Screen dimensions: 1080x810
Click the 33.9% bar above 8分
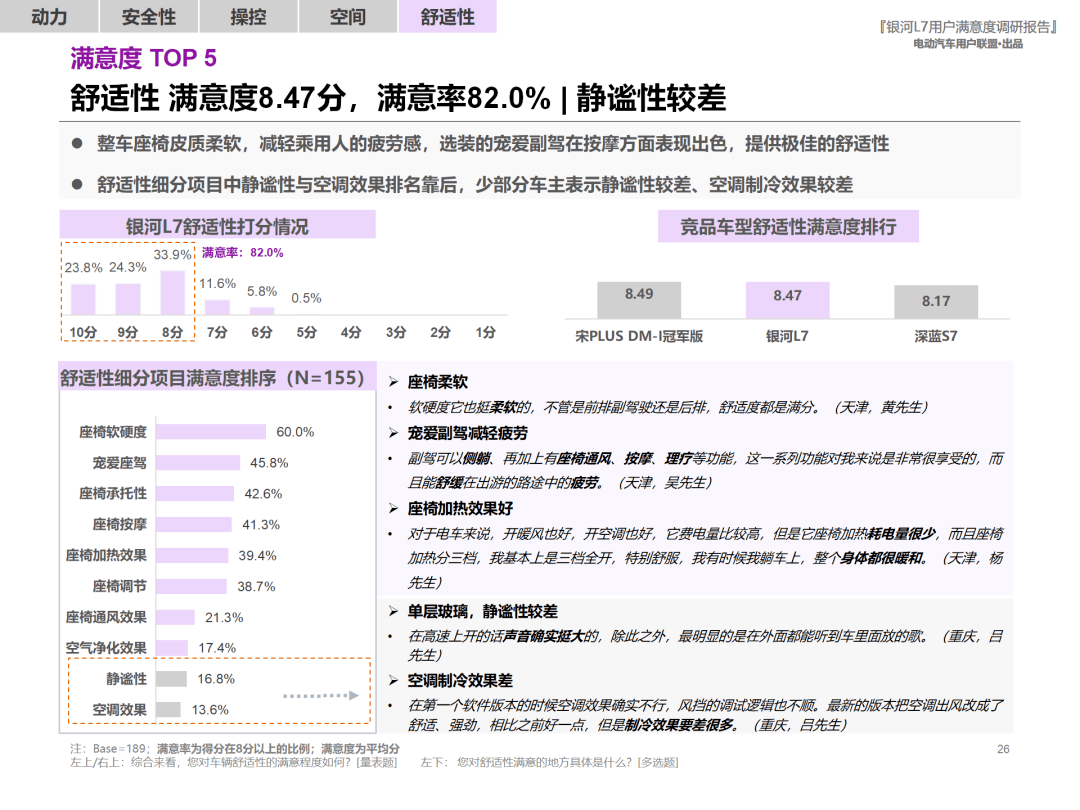click(172, 293)
